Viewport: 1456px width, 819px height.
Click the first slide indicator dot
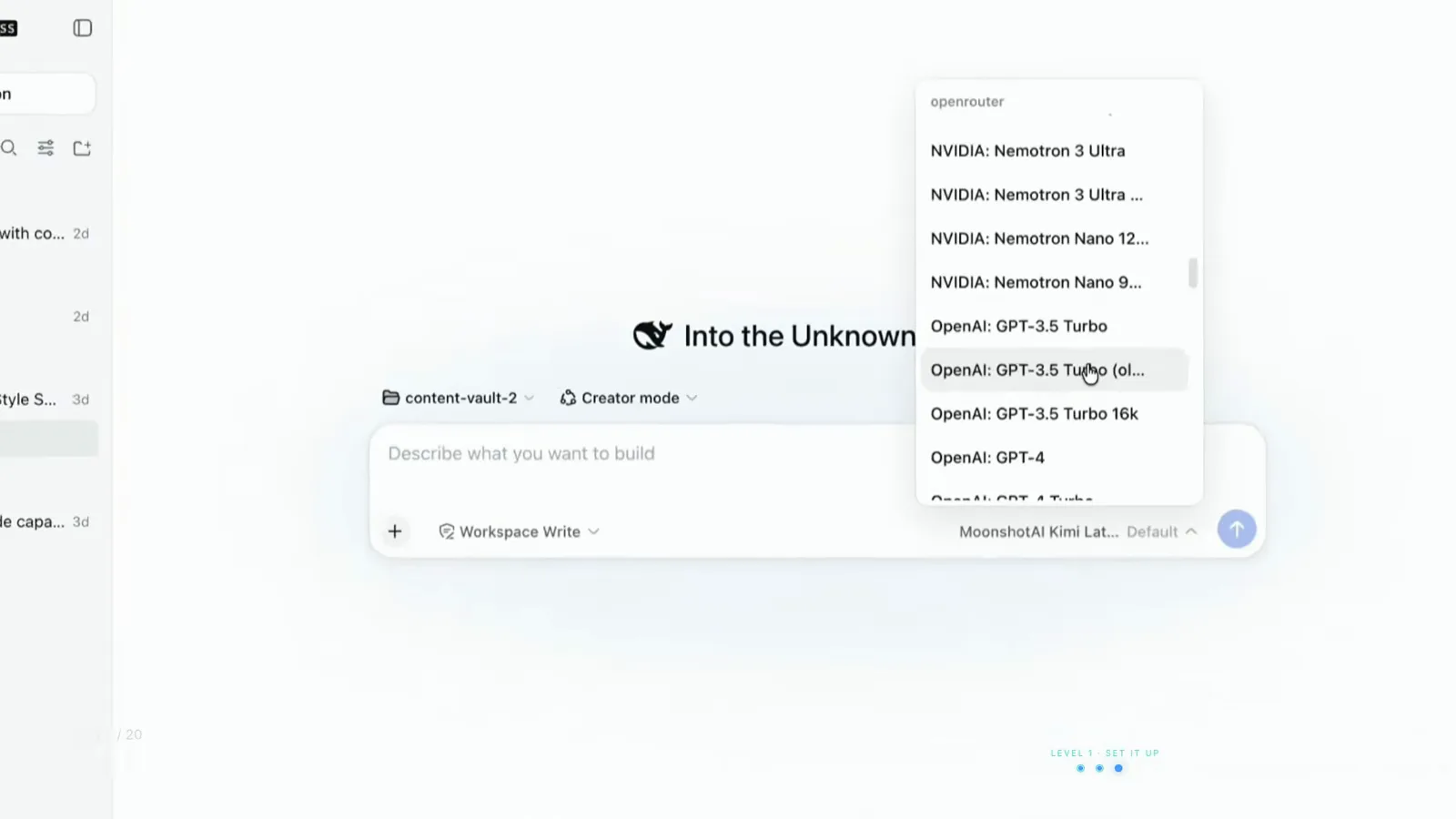pyautogui.click(x=1080, y=768)
